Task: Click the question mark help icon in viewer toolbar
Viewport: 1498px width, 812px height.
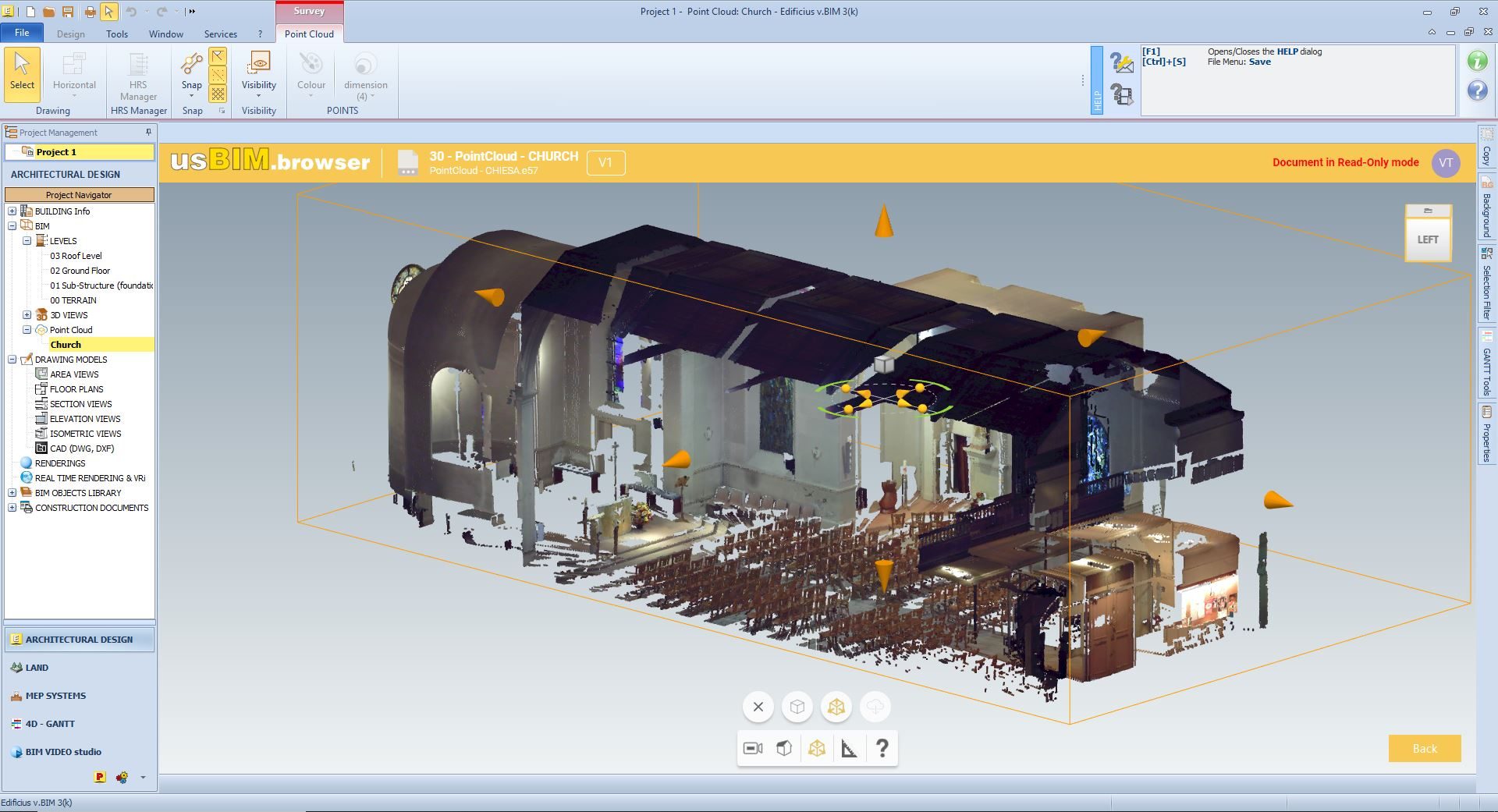Action: pyautogui.click(x=882, y=749)
